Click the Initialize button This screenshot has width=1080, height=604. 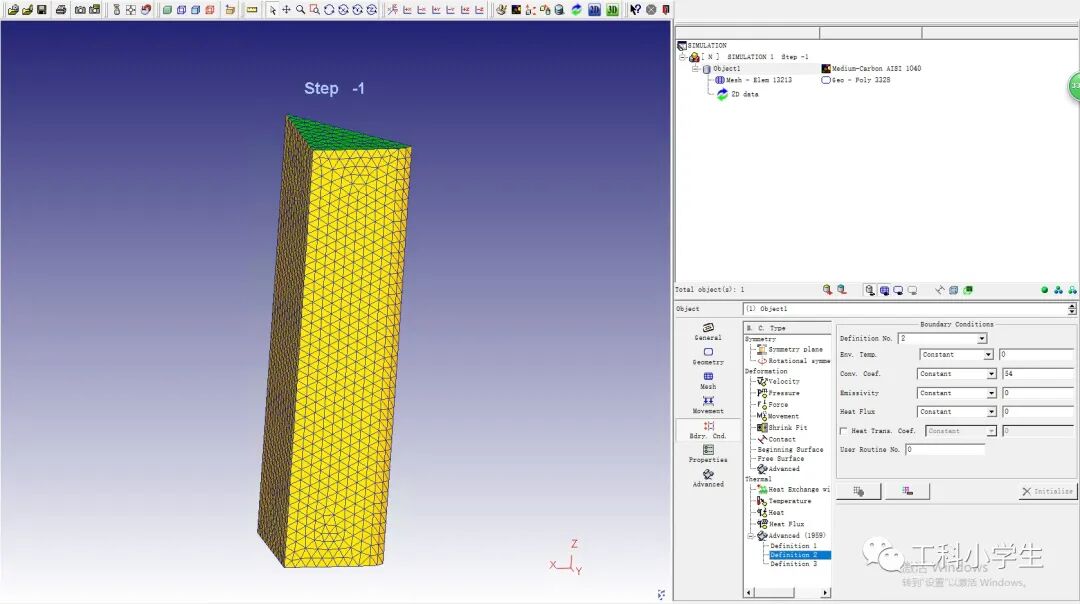coord(1047,491)
